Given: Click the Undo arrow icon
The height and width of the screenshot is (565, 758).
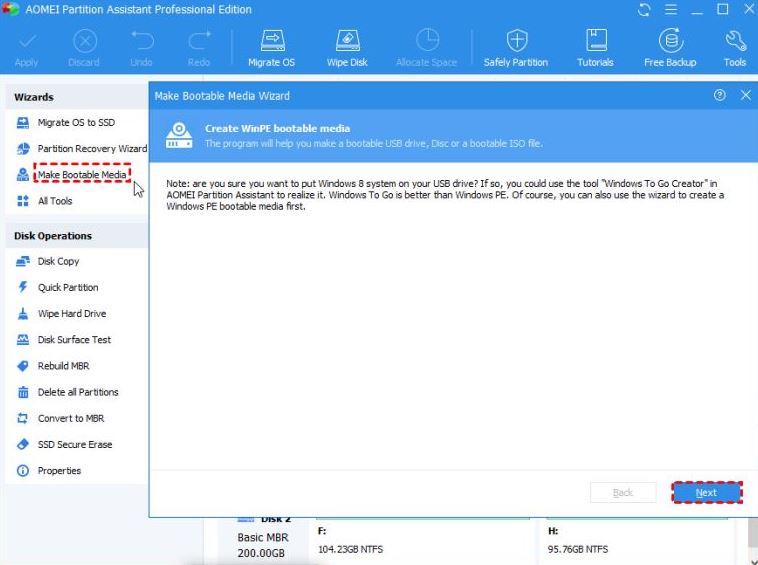Looking at the screenshot, I should point(142,41).
